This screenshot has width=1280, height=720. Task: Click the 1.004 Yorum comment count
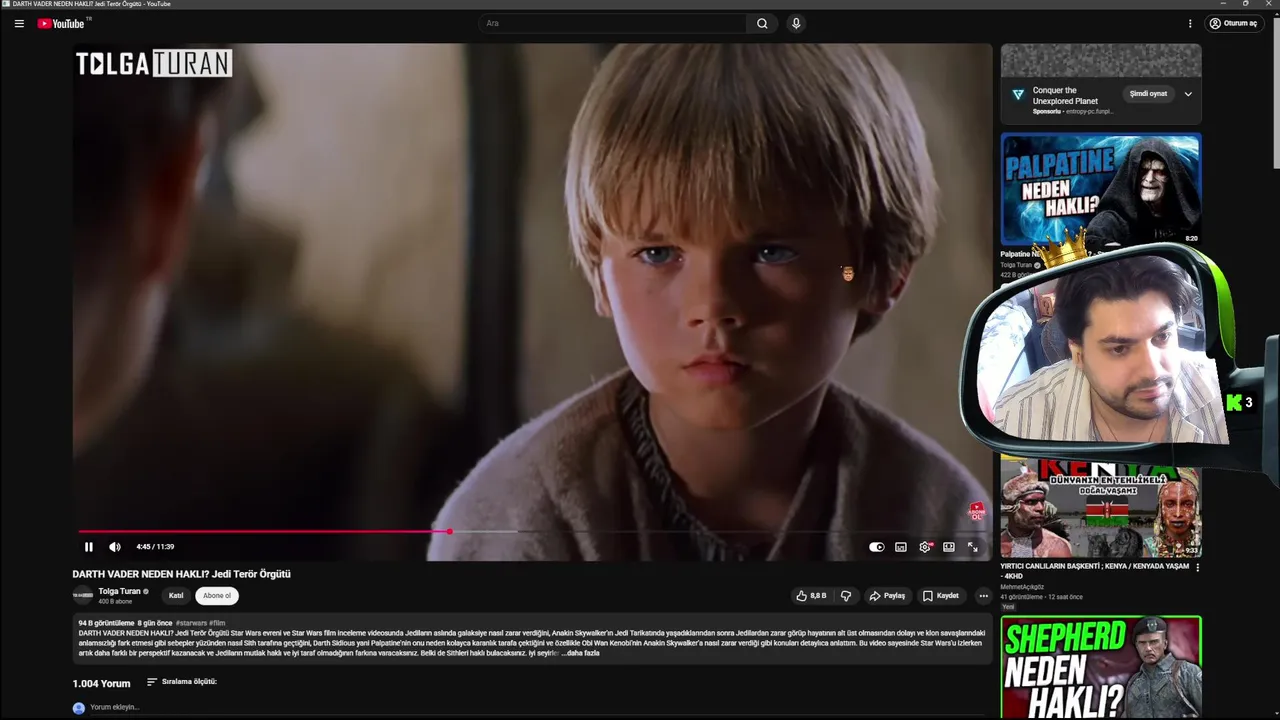pyautogui.click(x=101, y=684)
